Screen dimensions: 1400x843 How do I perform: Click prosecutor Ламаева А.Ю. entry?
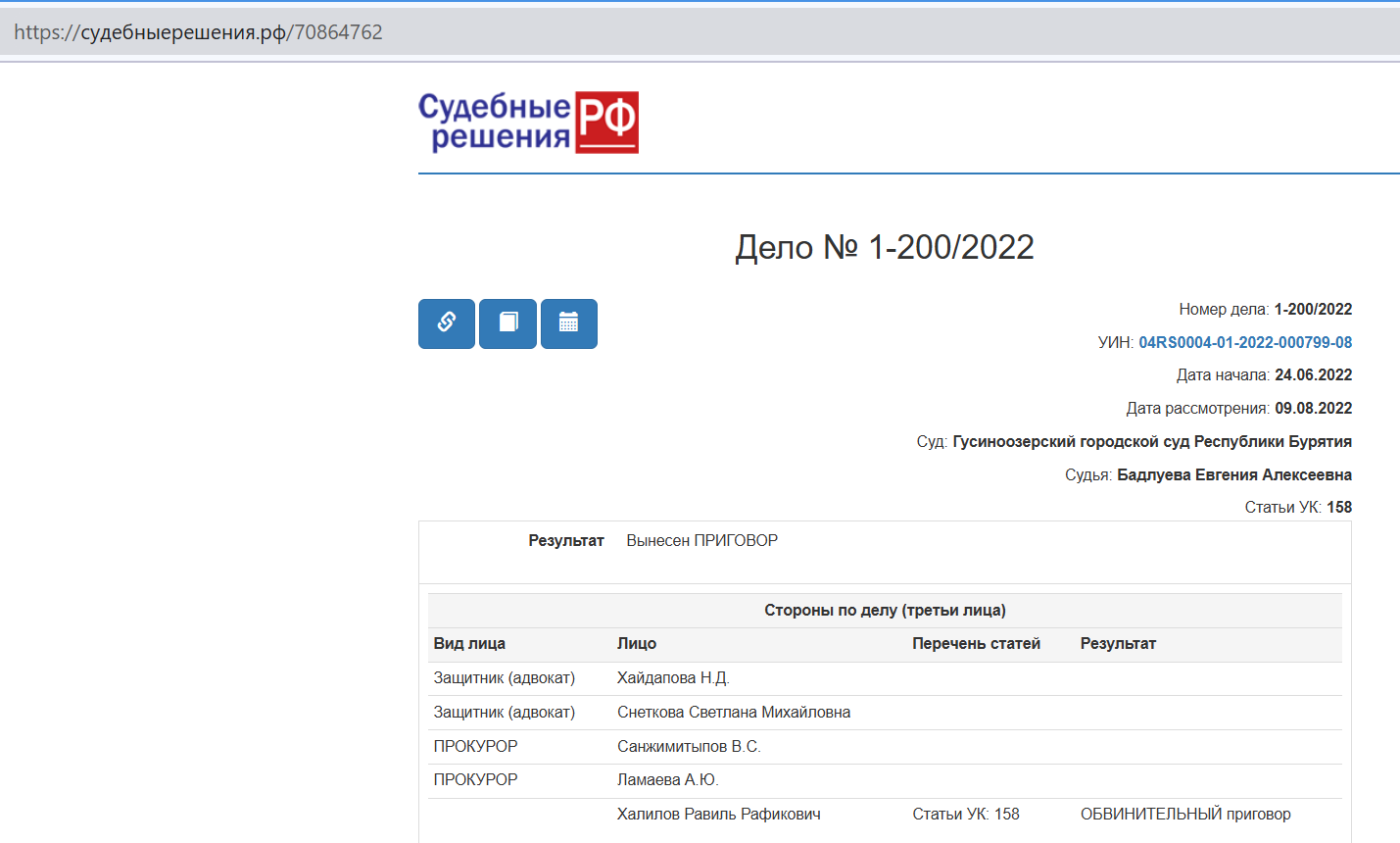click(x=667, y=780)
